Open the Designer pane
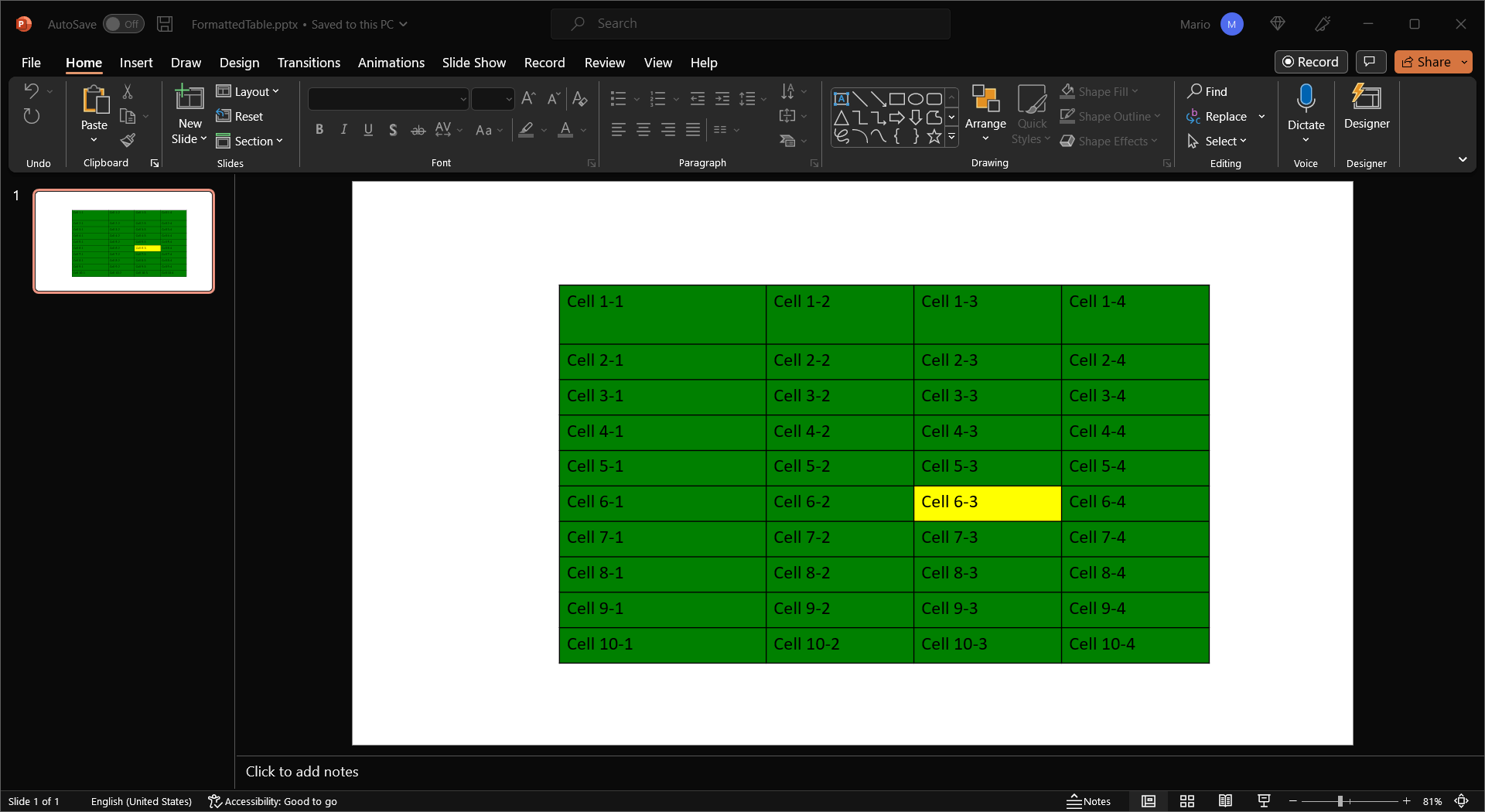This screenshot has width=1485, height=812. [x=1366, y=107]
